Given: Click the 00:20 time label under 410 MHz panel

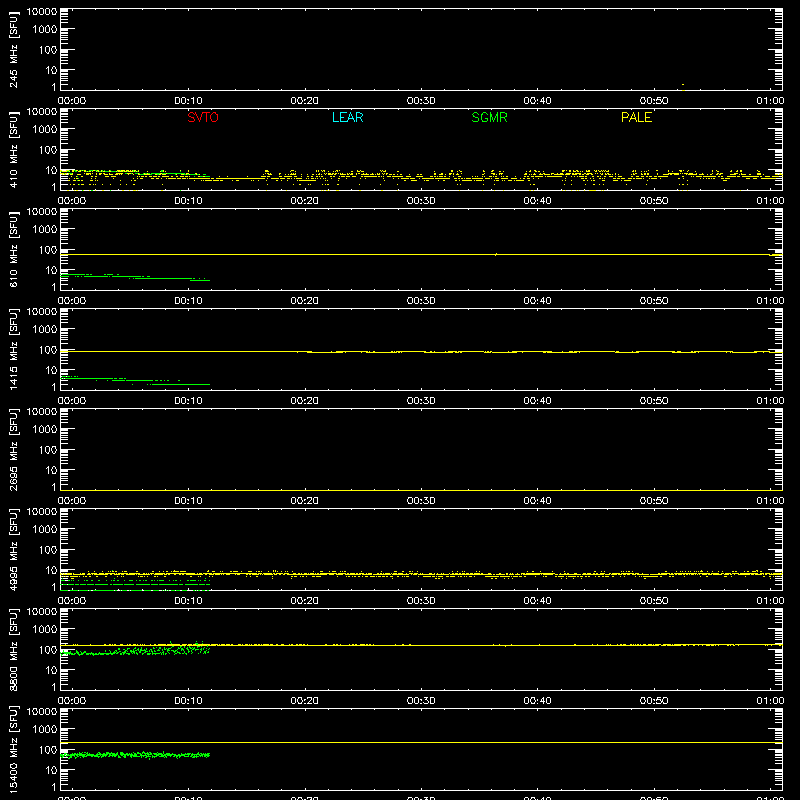Looking at the screenshot, I should coord(305,201).
